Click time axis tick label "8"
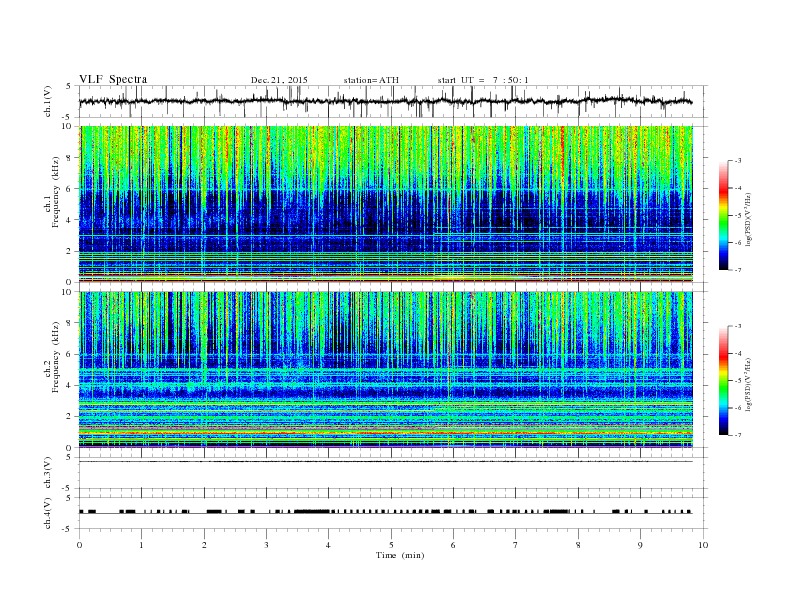 point(578,545)
